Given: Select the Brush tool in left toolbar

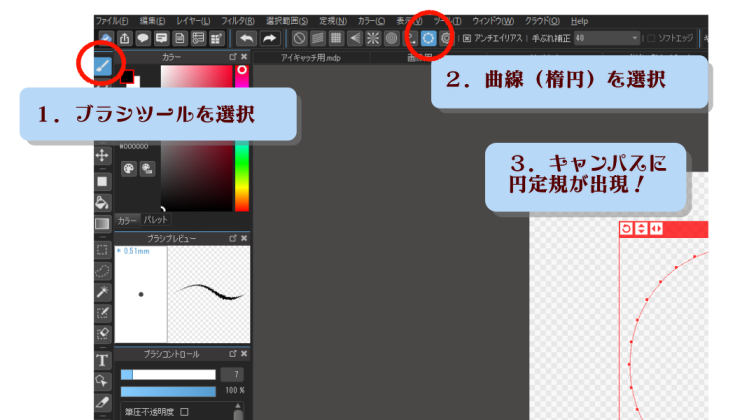Looking at the screenshot, I should (103, 66).
